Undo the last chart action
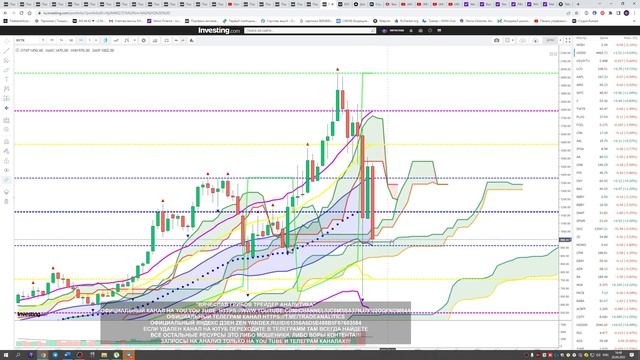The image size is (640, 360). pos(176,40)
